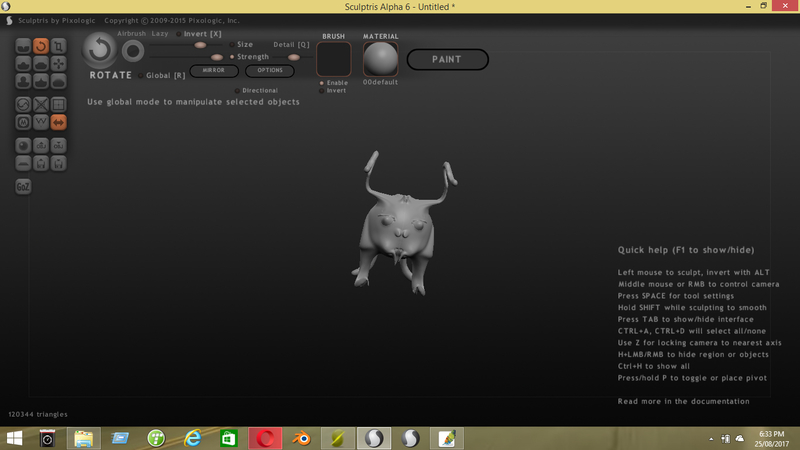
Task: Toggle the orange Symmetry icon
Action: pos(59,122)
